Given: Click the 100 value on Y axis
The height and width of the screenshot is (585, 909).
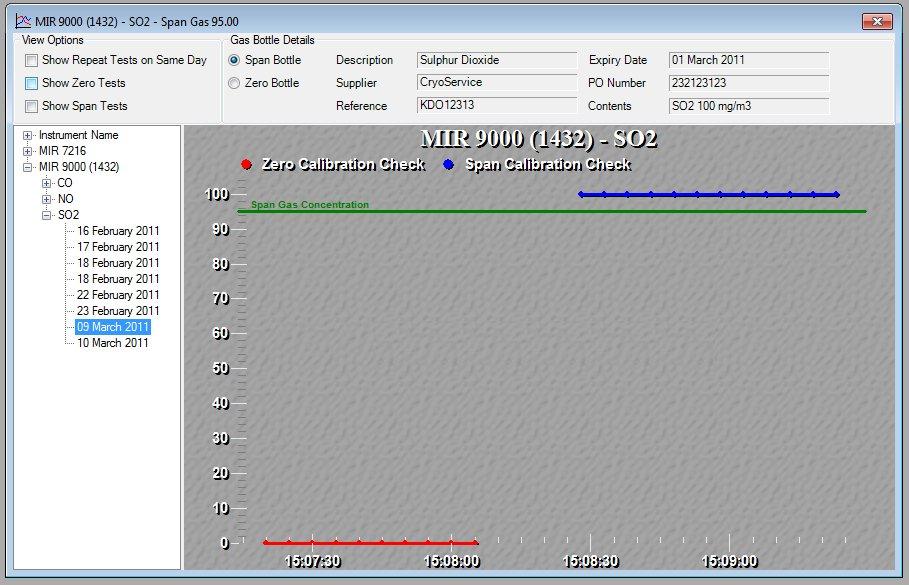Looking at the screenshot, I should tap(217, 194).
